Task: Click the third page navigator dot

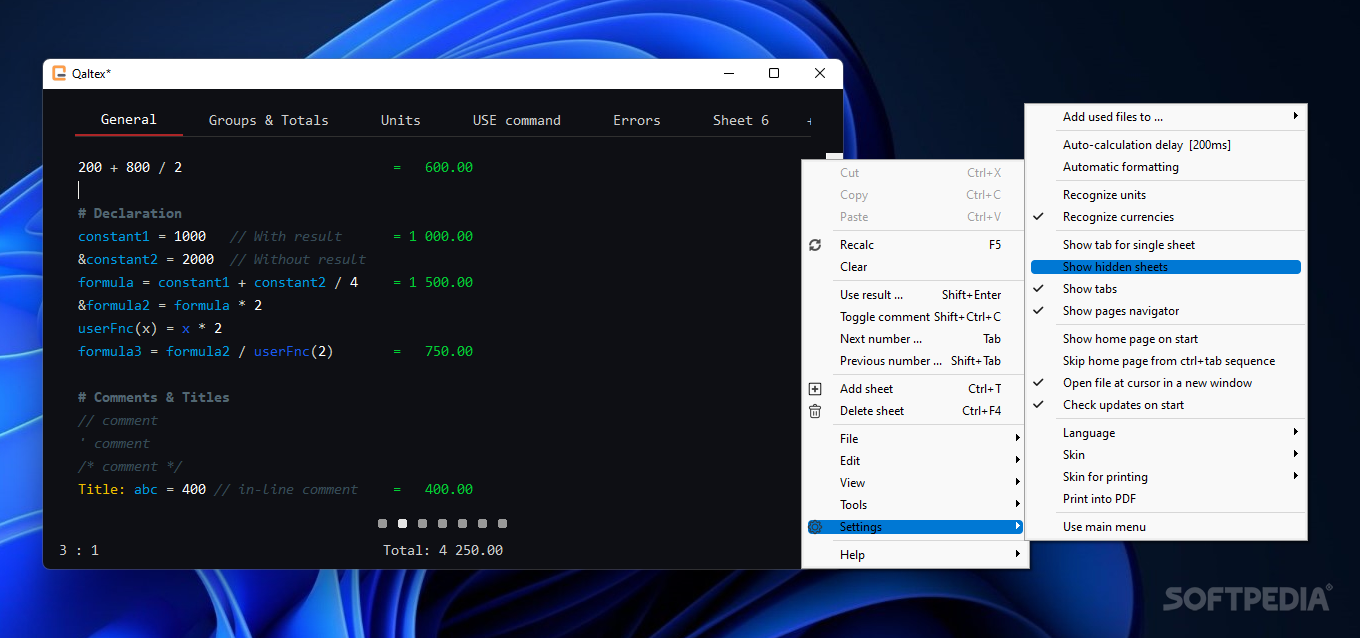Action: click(x=422, y=523)
